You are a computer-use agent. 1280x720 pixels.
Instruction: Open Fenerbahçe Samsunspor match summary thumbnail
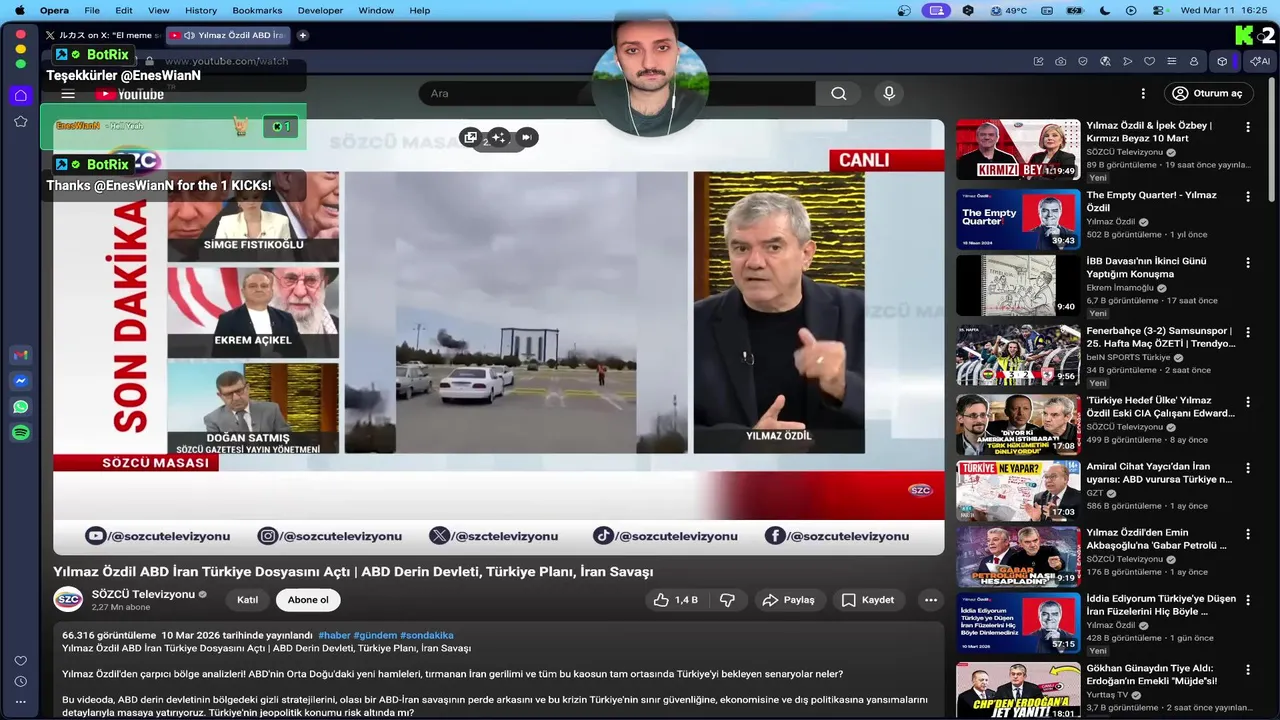pos(1018,355)
